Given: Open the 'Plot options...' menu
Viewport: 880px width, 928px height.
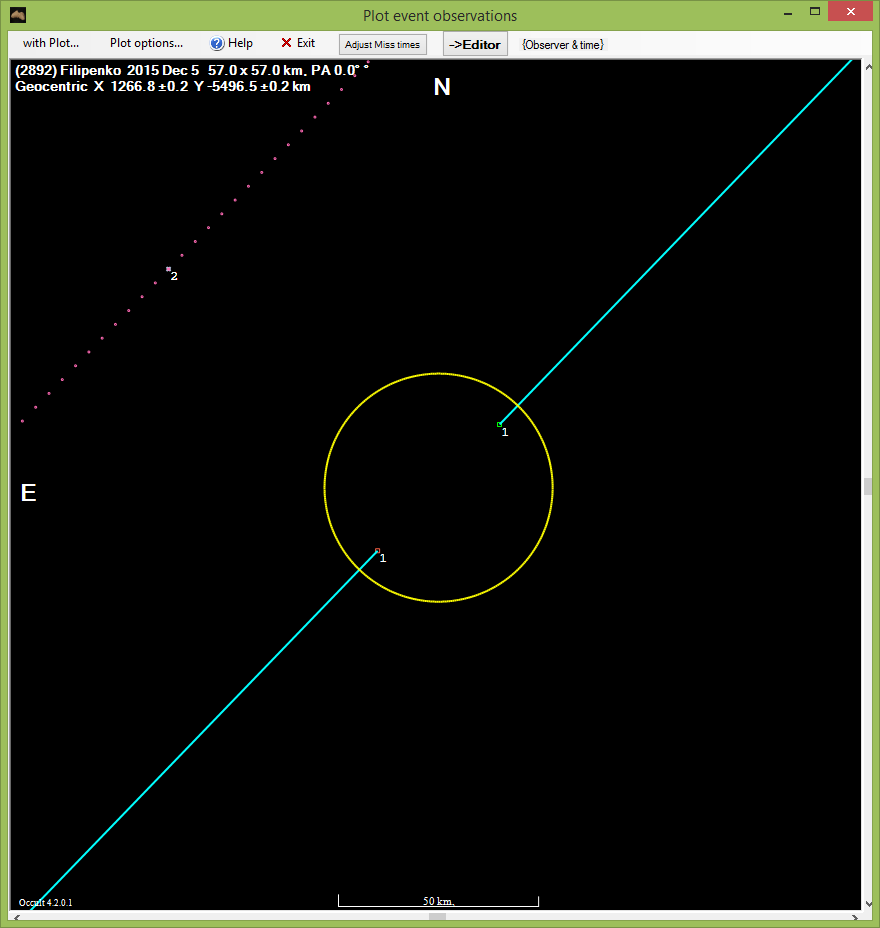Looking at the screenshot, I should tap(146, 43).
